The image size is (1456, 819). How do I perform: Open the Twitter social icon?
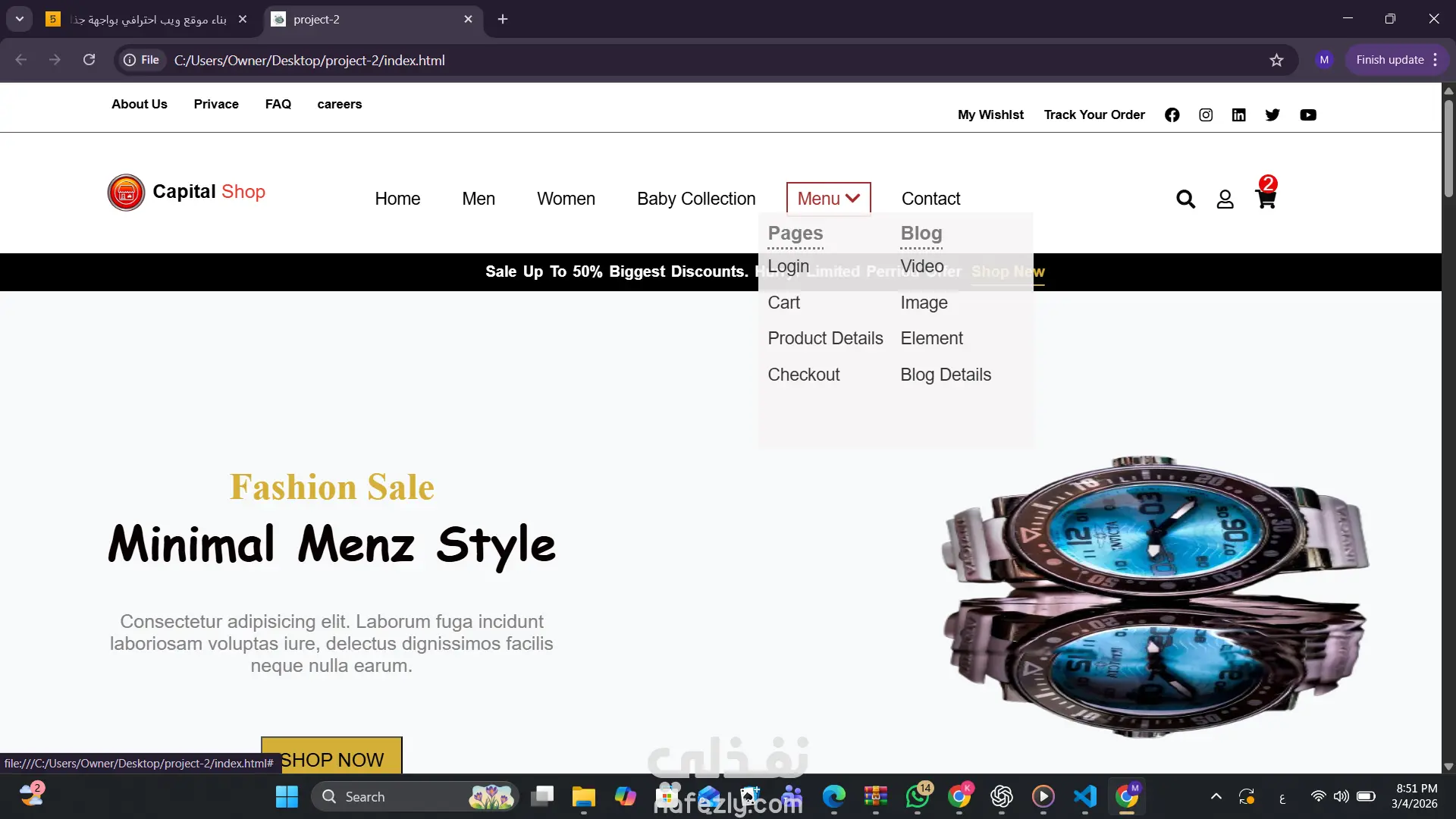point(1272,115)
